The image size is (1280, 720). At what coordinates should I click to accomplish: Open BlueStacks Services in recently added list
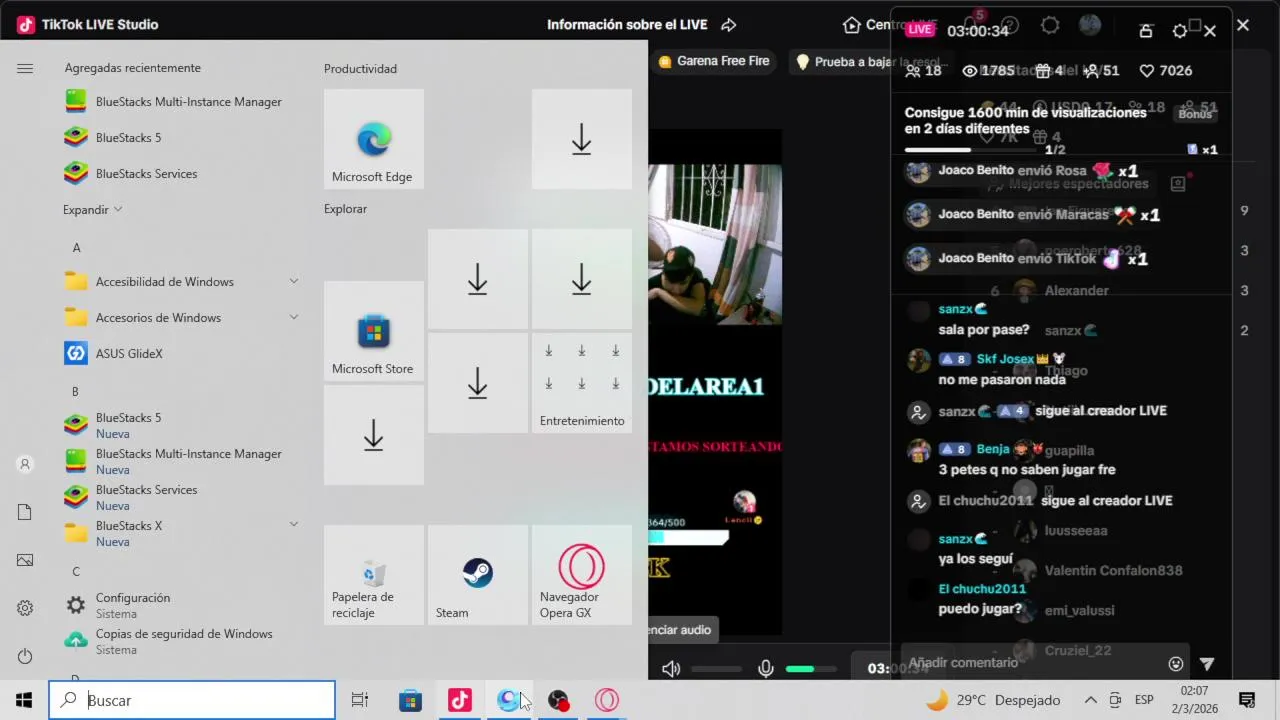[131, 174]
